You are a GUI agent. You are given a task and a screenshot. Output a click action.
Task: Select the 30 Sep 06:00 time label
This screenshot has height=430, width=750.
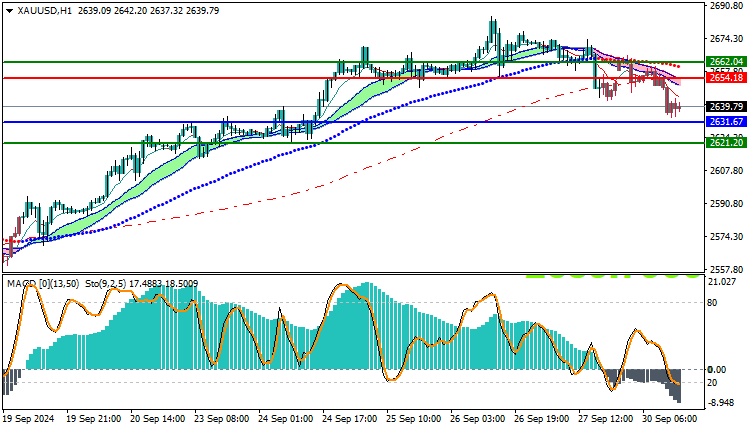(670, 419)
